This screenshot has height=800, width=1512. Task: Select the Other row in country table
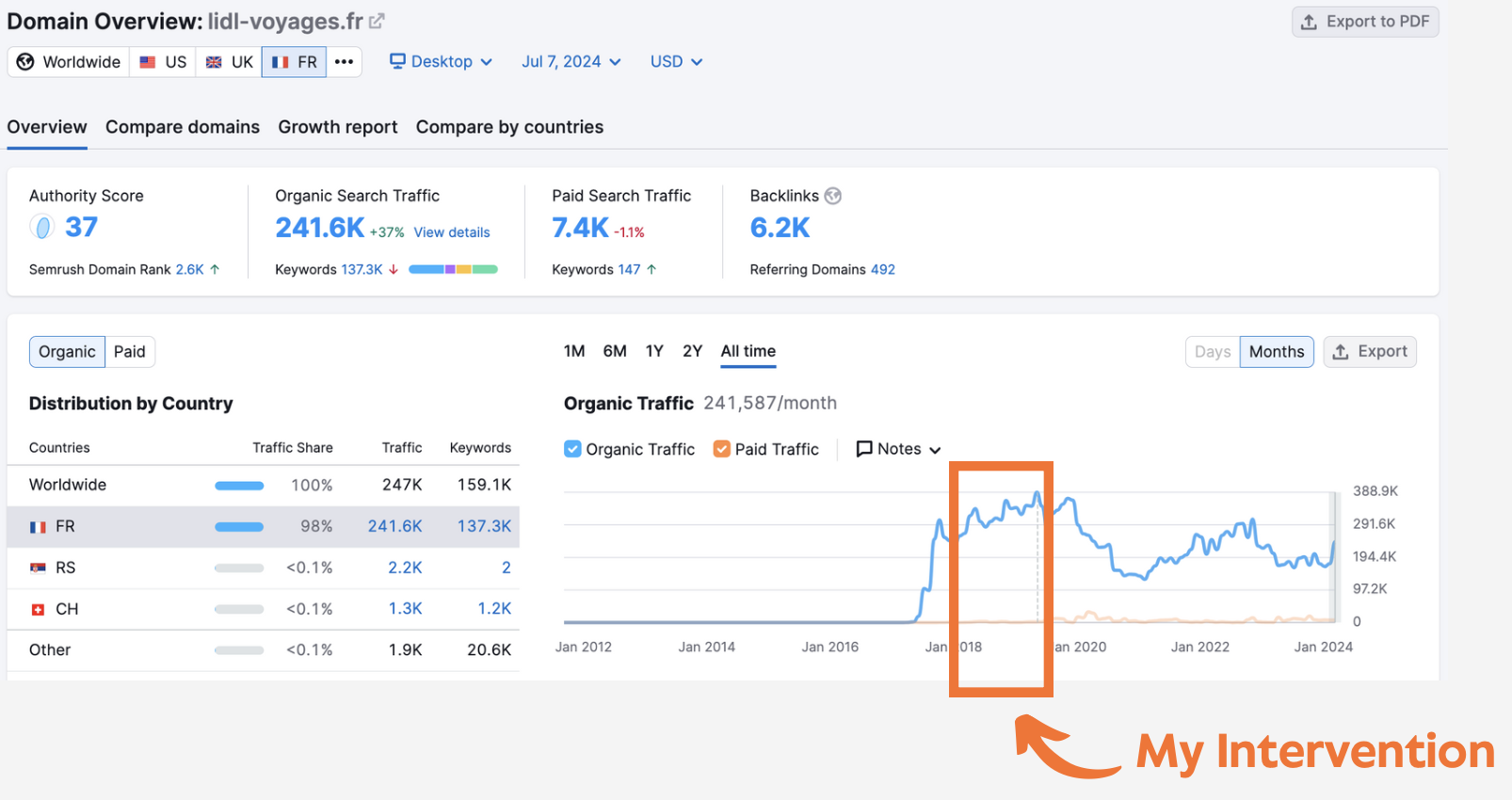pos(264,650)
